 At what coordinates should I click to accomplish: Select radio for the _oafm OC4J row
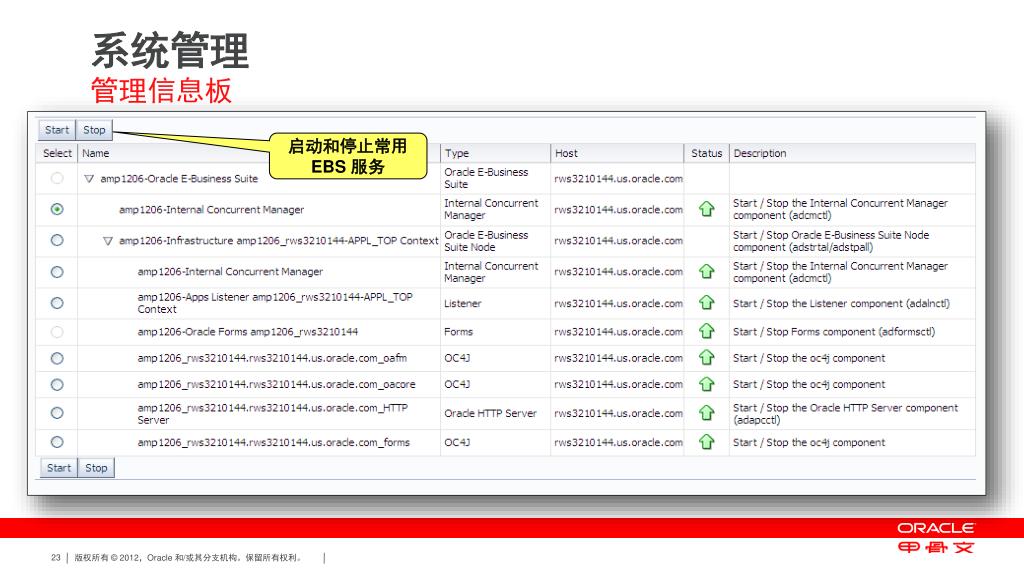point(57,359)
